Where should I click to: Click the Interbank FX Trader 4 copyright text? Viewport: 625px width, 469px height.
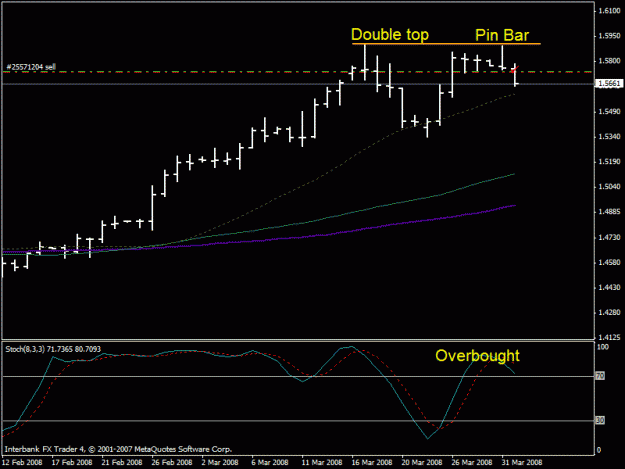click(x=118, y=449)
